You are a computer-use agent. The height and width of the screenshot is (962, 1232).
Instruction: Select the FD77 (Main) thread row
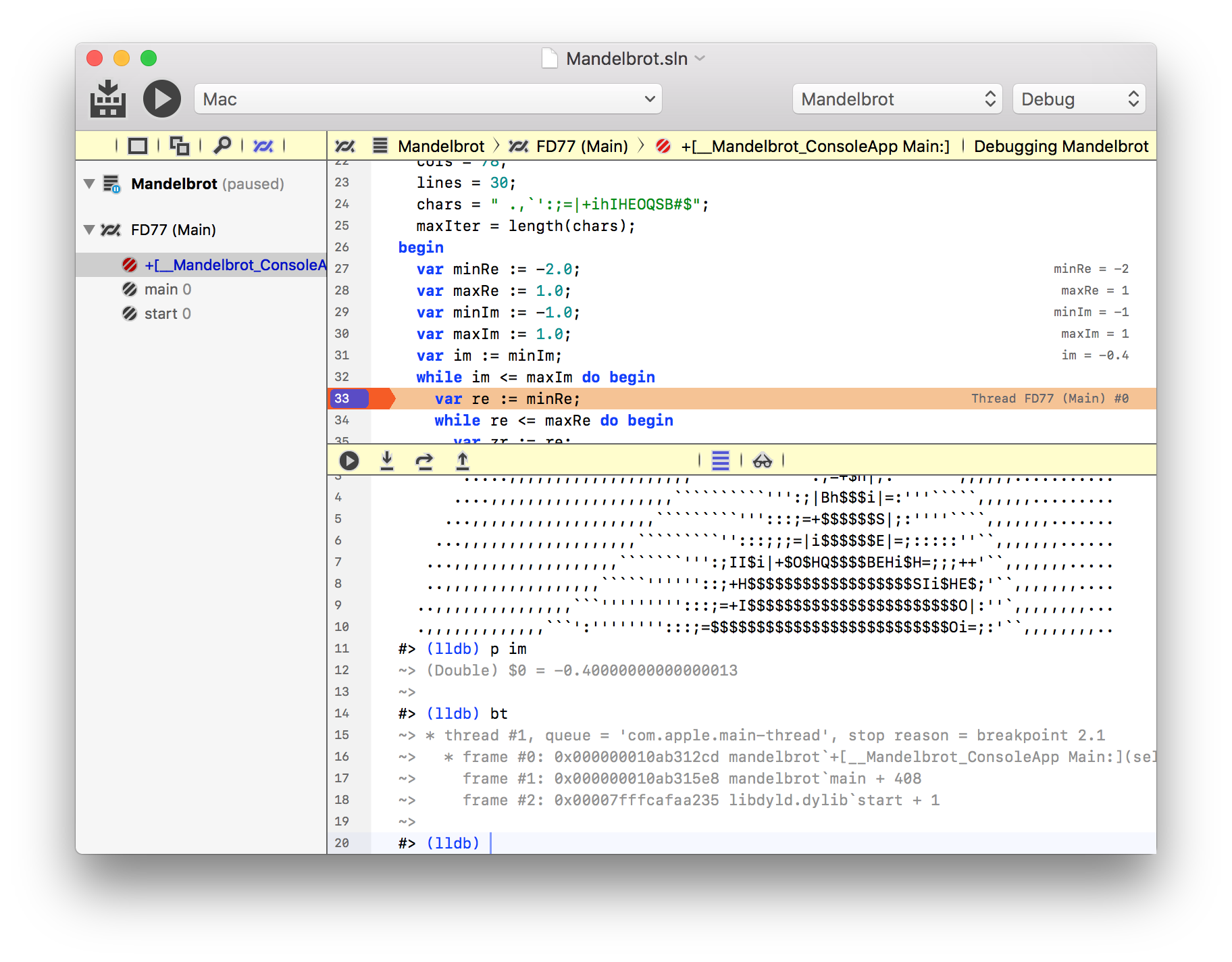pyautogui.click(x=201, y=230)
